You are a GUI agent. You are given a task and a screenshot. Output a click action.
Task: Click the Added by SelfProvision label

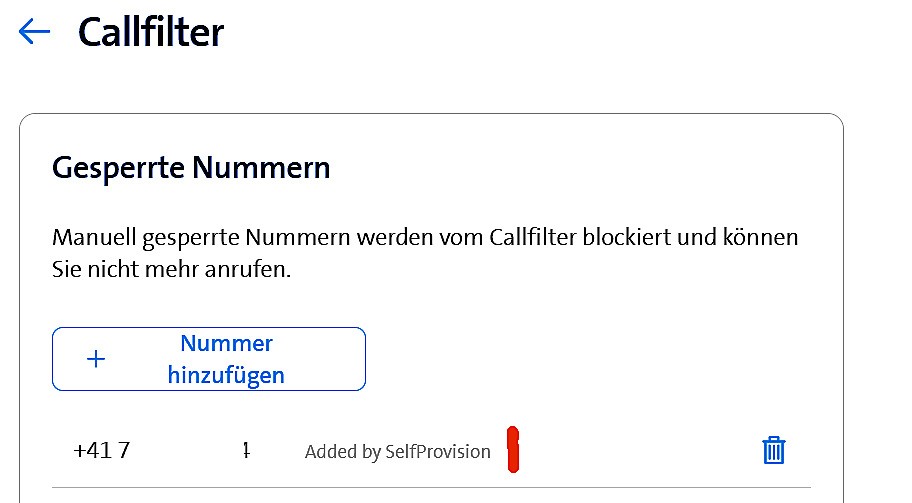click(397, 451)
